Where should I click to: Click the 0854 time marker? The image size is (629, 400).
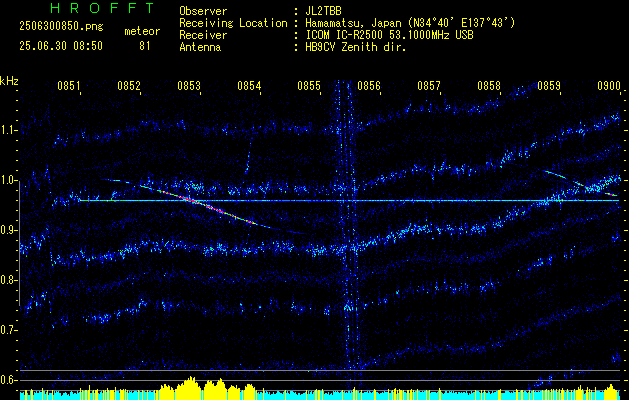pyautogui.click(x=249, y=86)
